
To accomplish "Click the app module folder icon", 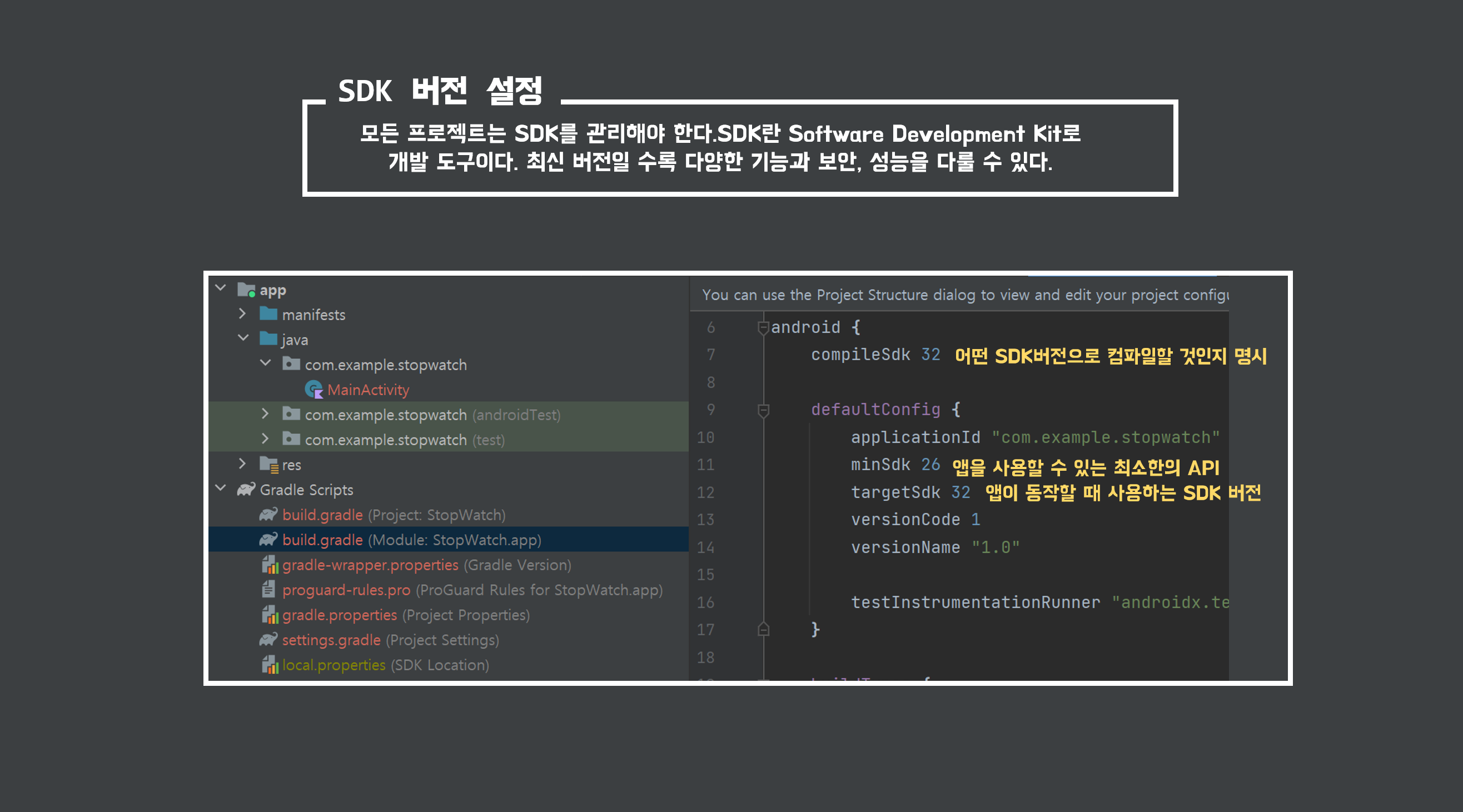I will [246, 290].
